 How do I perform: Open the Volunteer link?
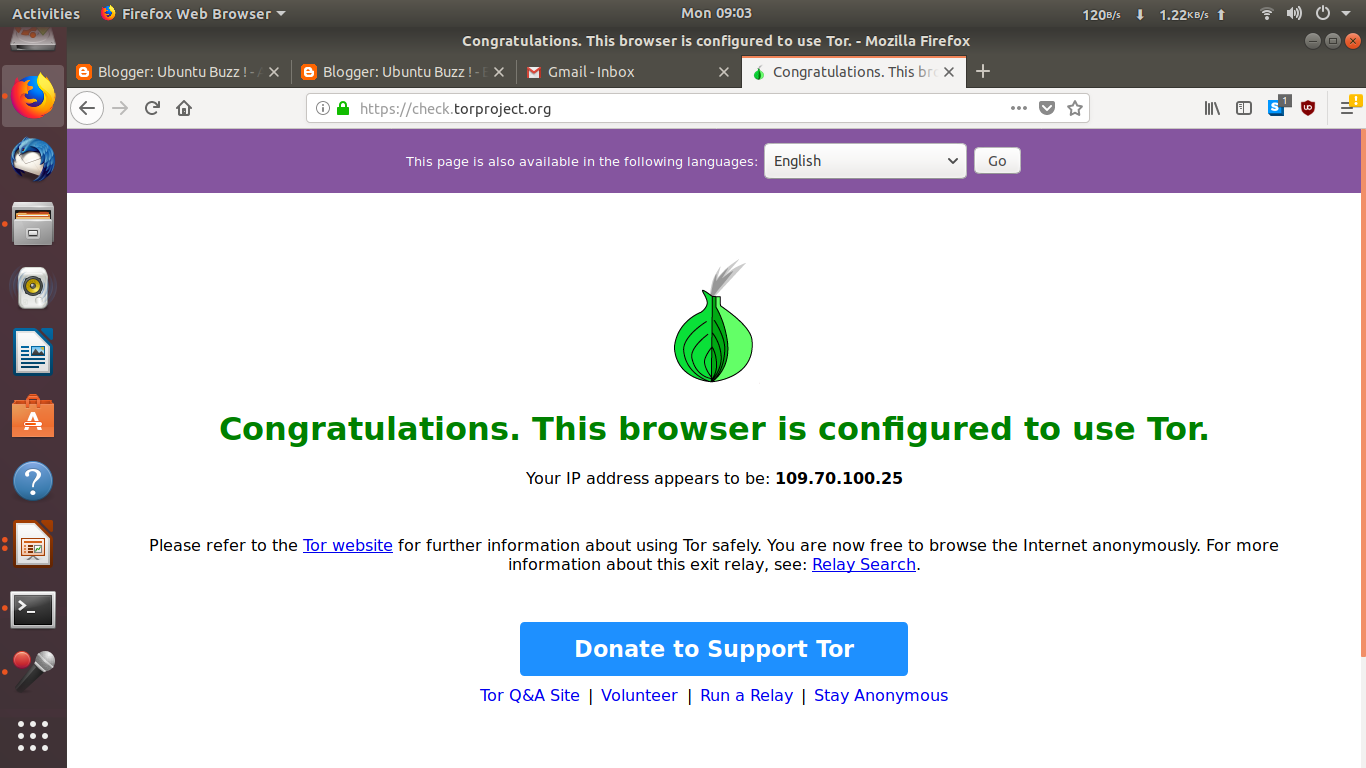[639, 695]
